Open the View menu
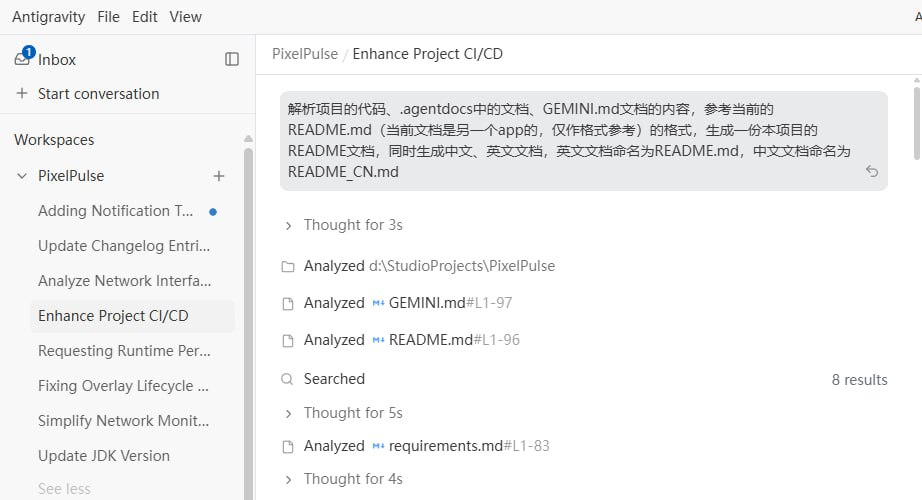Viewport: 922px width, 500px height. pyautogui.click(x=185, y=16)
